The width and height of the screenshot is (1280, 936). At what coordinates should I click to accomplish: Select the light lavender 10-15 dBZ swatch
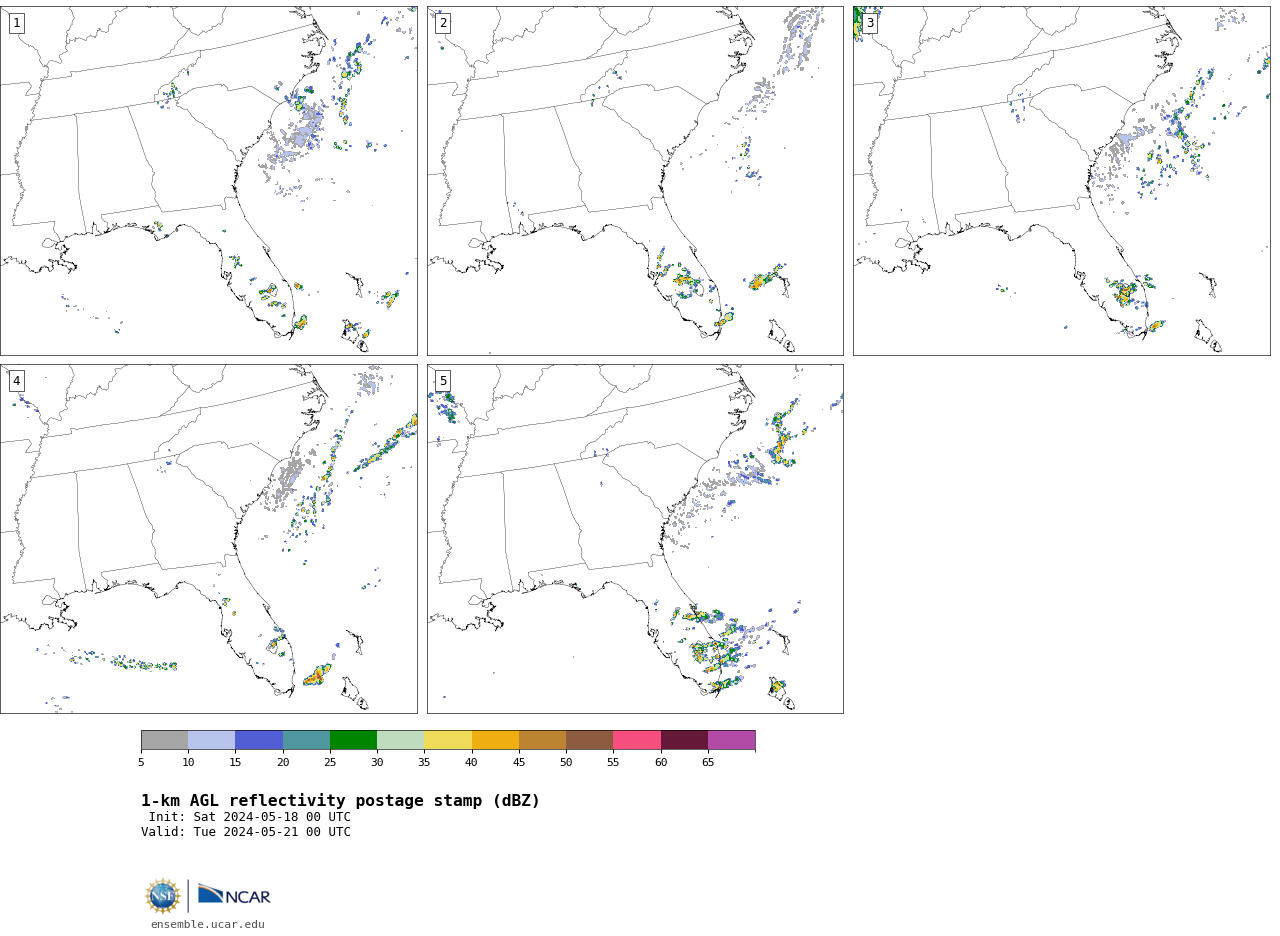[x=212, y=740]
